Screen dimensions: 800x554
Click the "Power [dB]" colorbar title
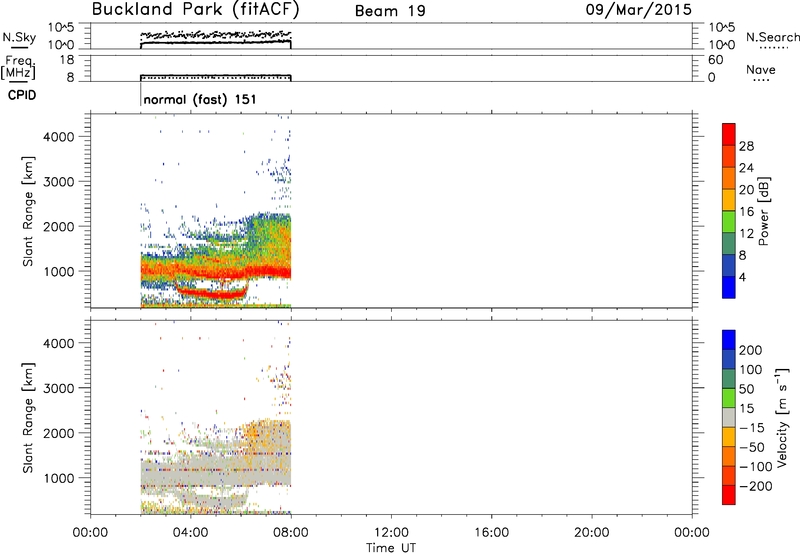[764, 211]
